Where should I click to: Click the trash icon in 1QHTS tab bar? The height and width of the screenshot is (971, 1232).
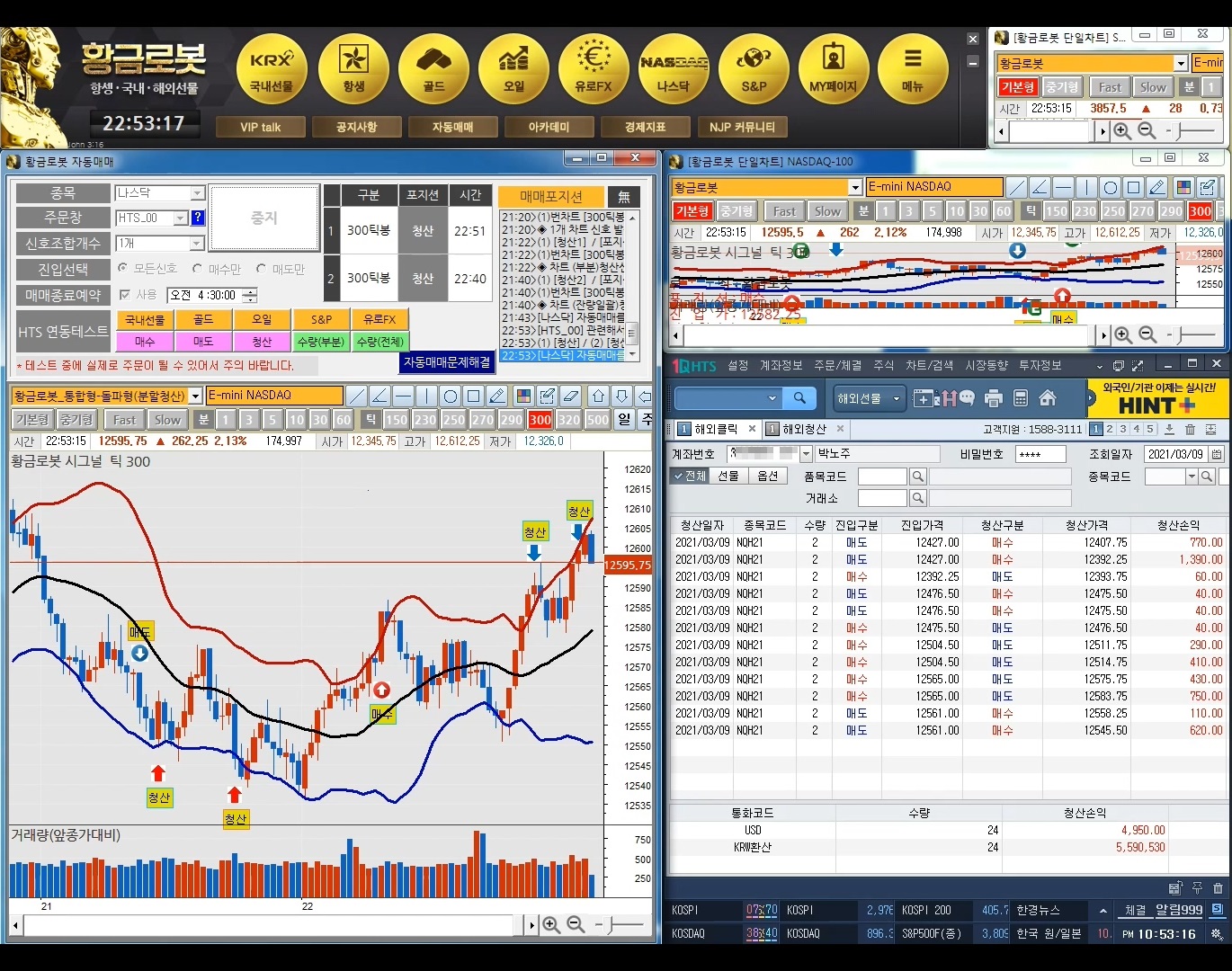(1190, 430)
